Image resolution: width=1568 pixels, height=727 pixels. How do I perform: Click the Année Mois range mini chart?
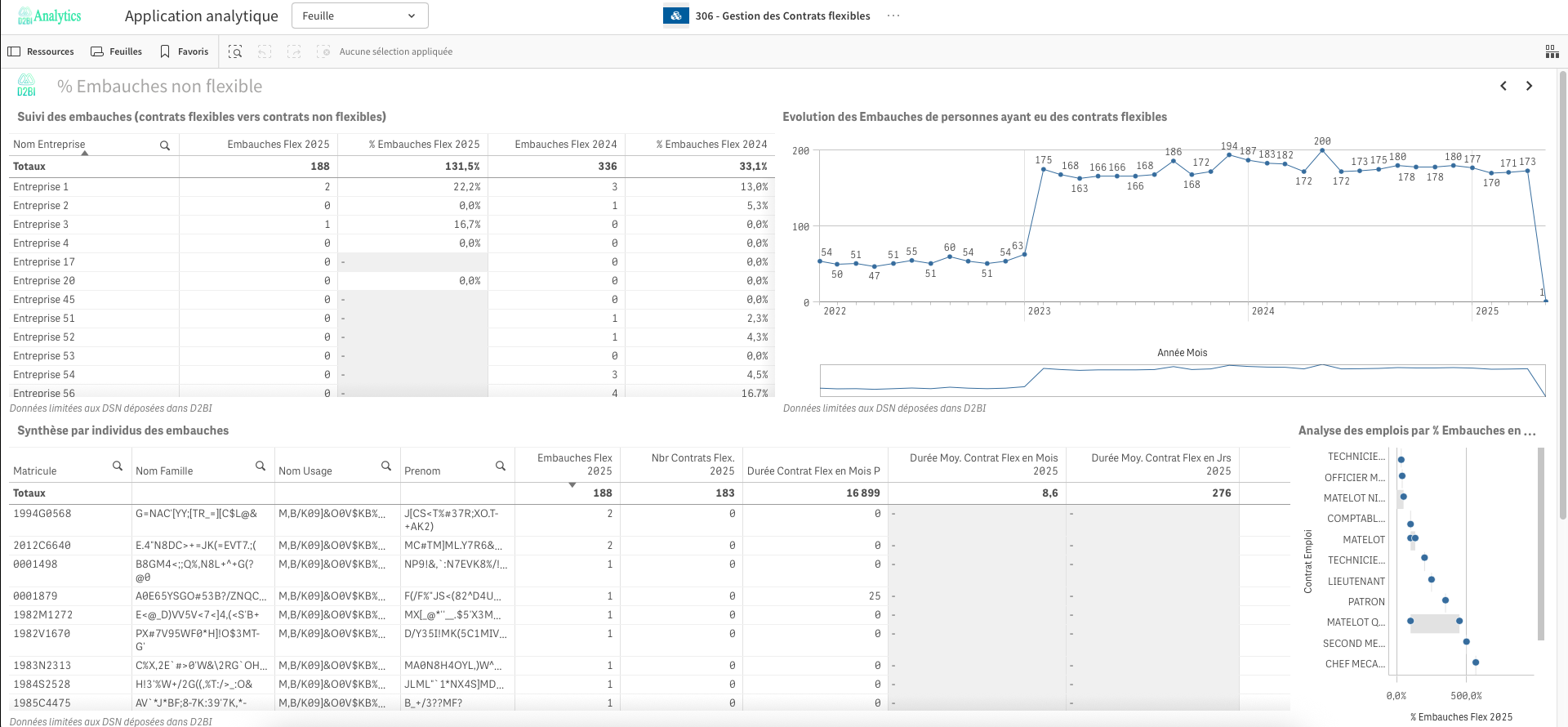click(1182, 380)
